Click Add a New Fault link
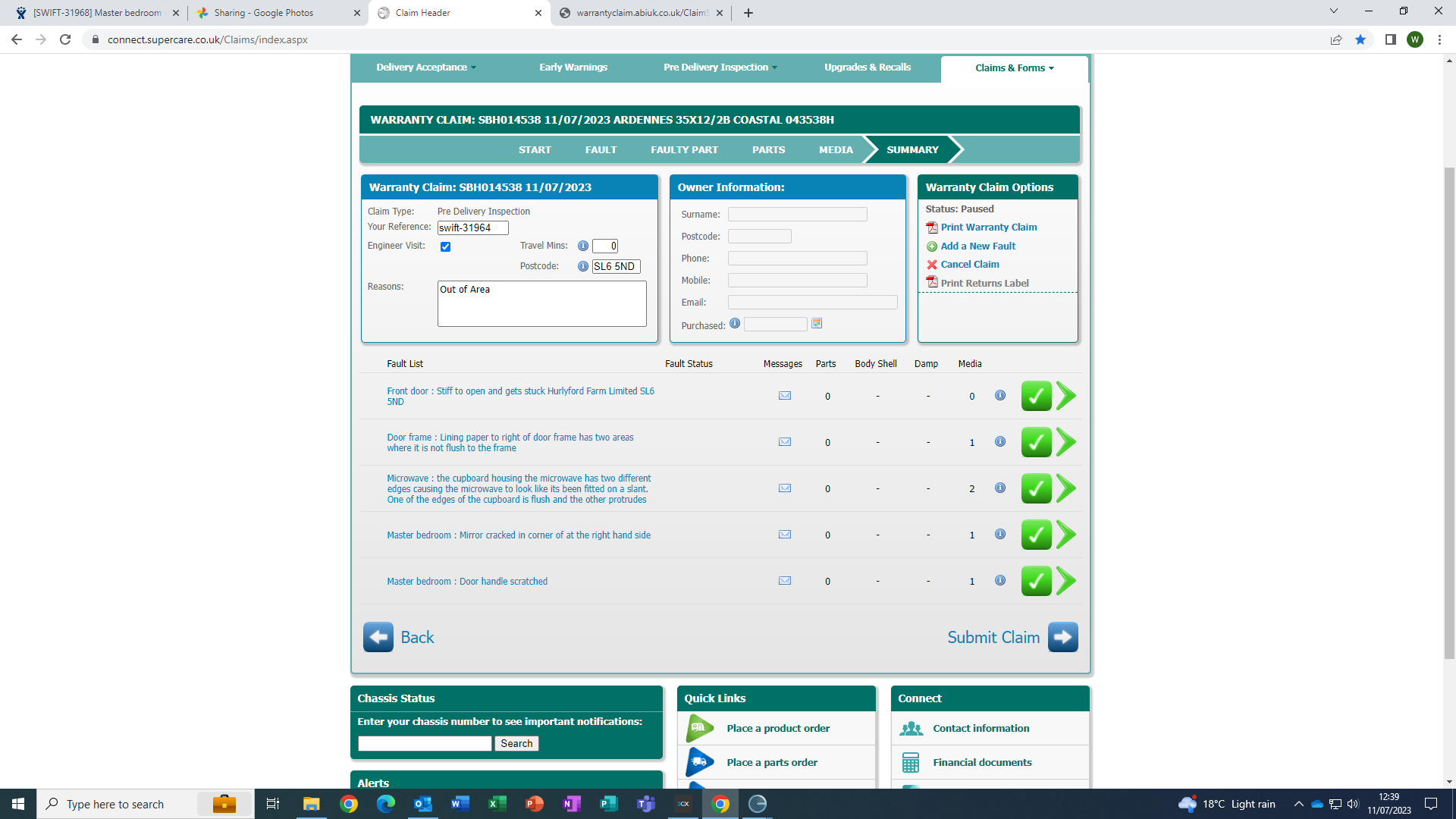 pos(977,246)
